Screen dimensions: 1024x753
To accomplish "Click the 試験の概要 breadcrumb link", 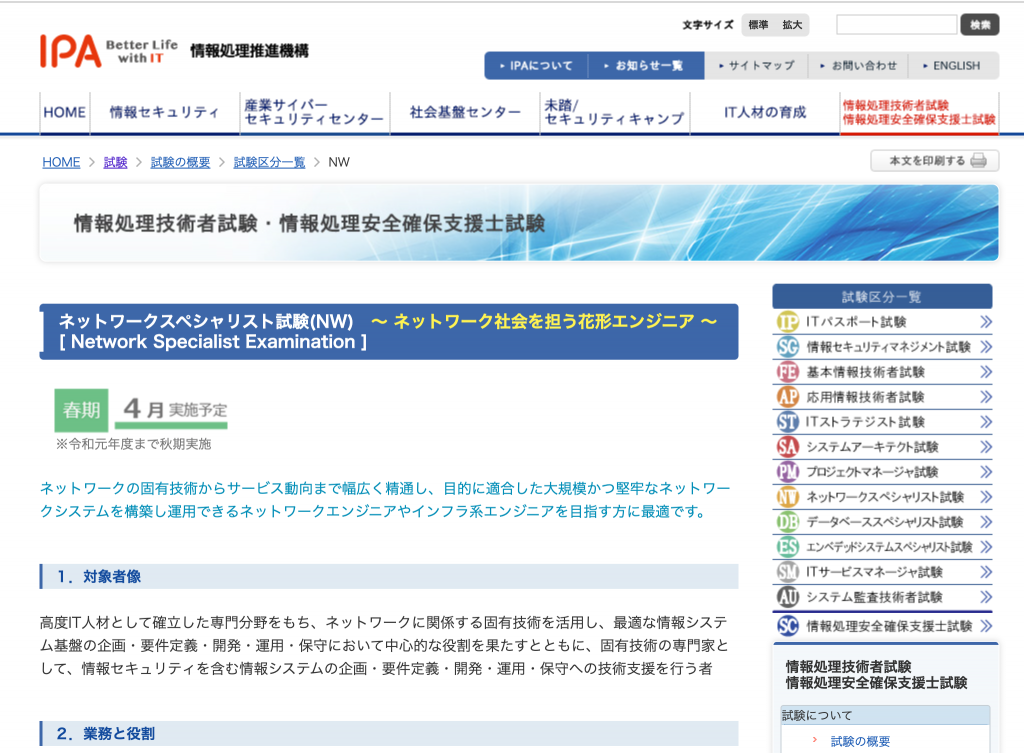I will point(180,162).
